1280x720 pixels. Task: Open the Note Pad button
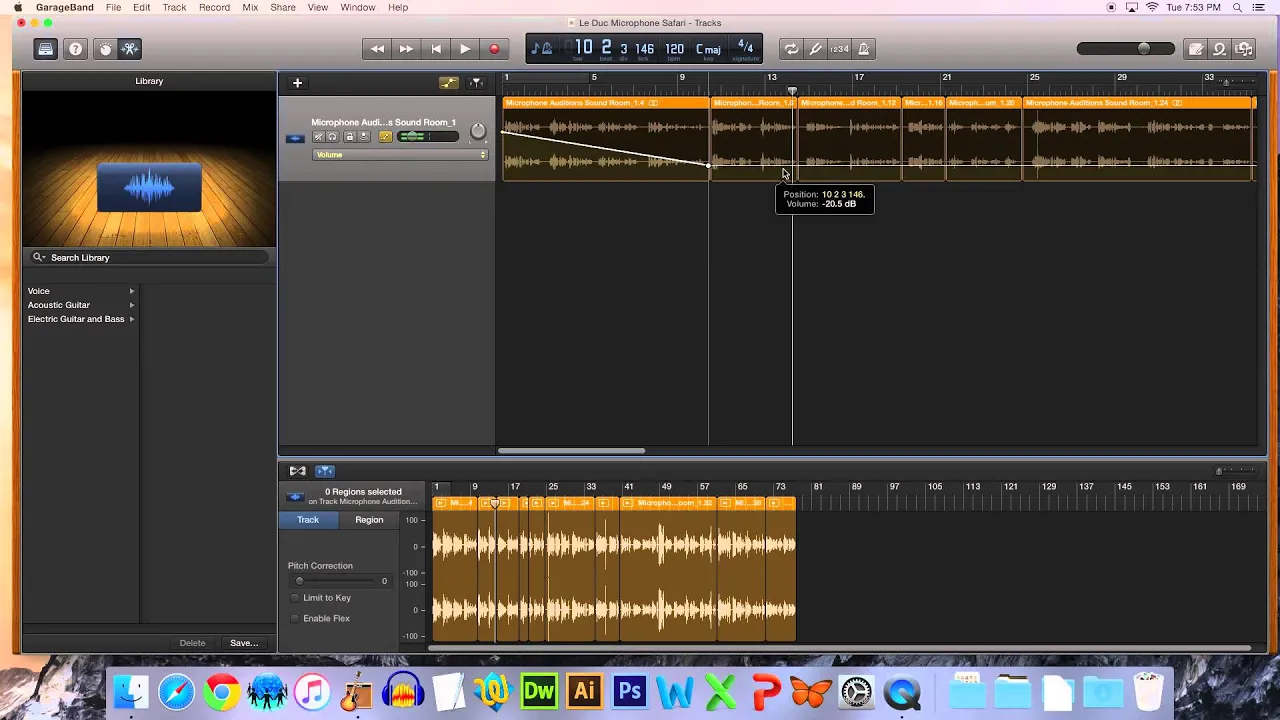click(1196, 49)
